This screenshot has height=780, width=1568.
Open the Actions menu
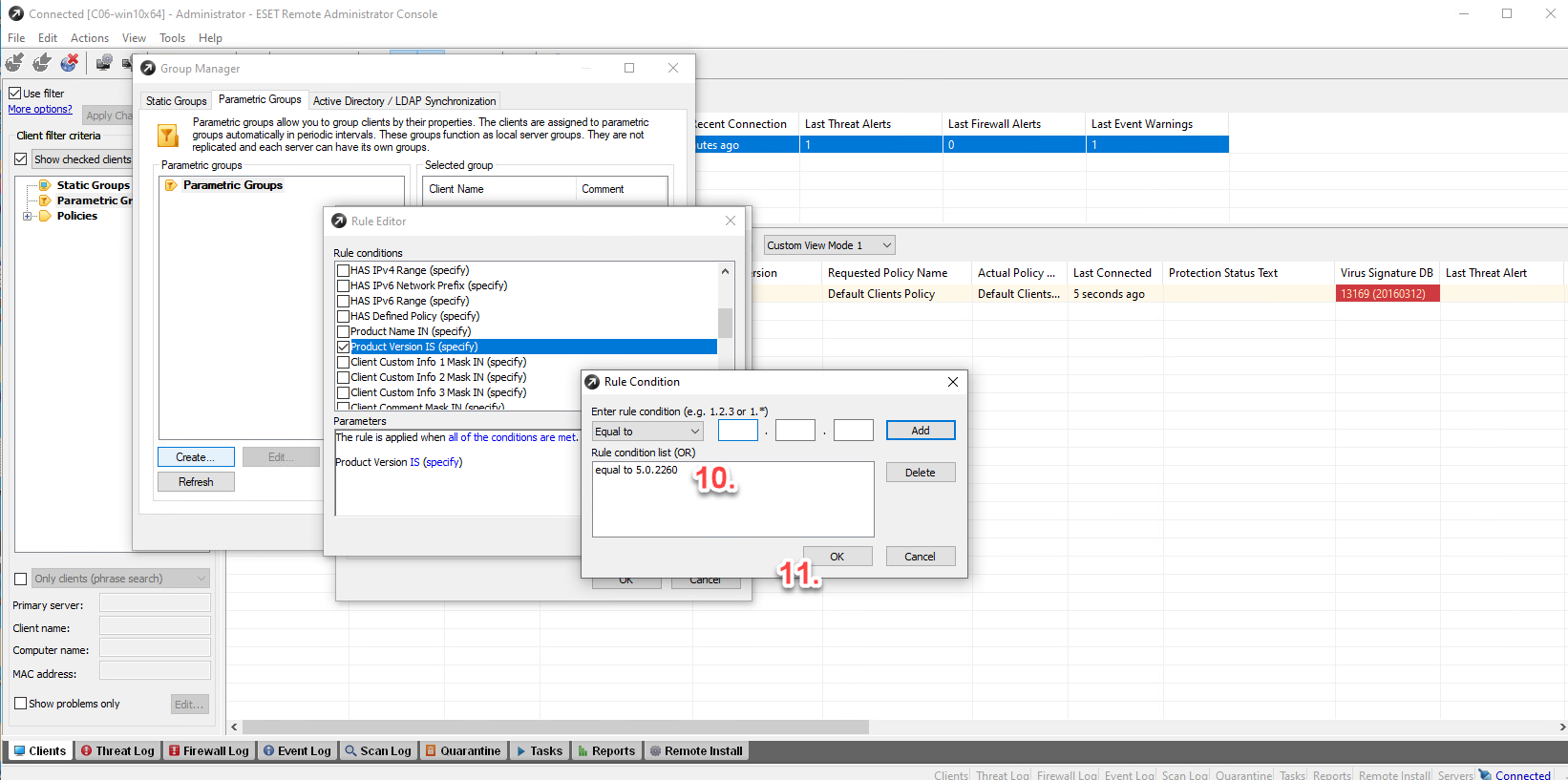90,38
